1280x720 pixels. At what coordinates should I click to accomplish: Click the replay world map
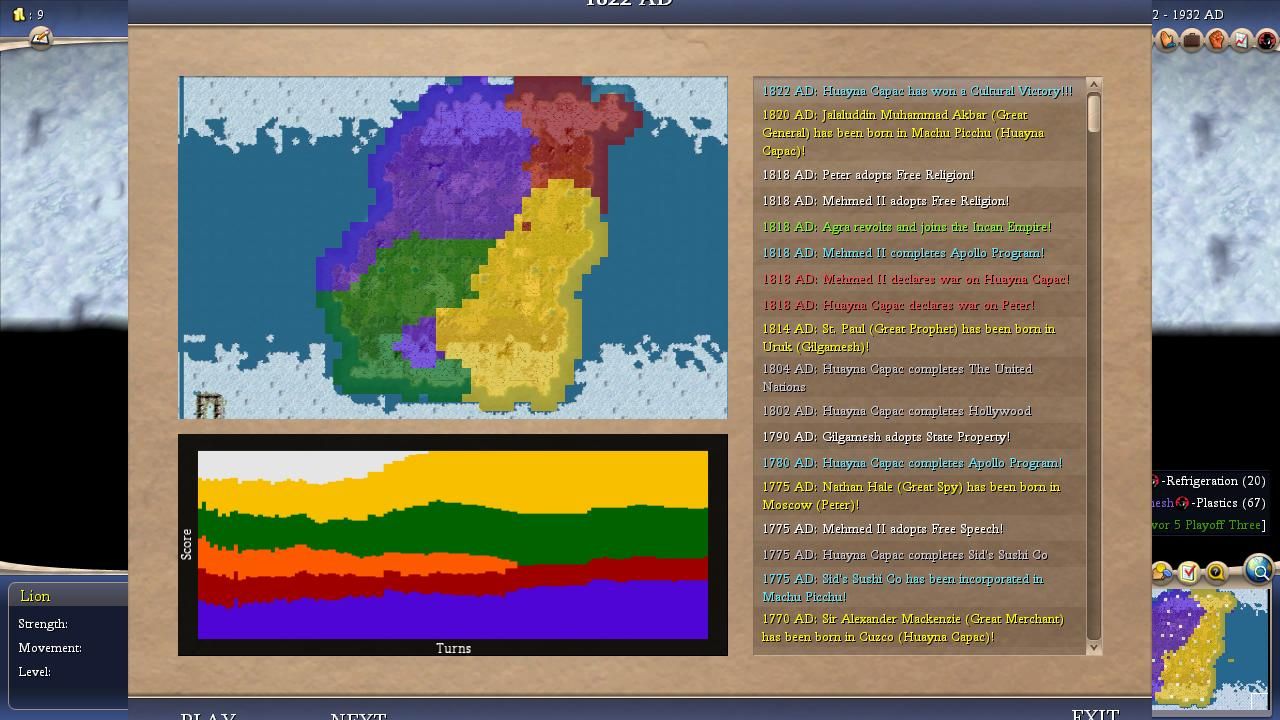[453, 247]
